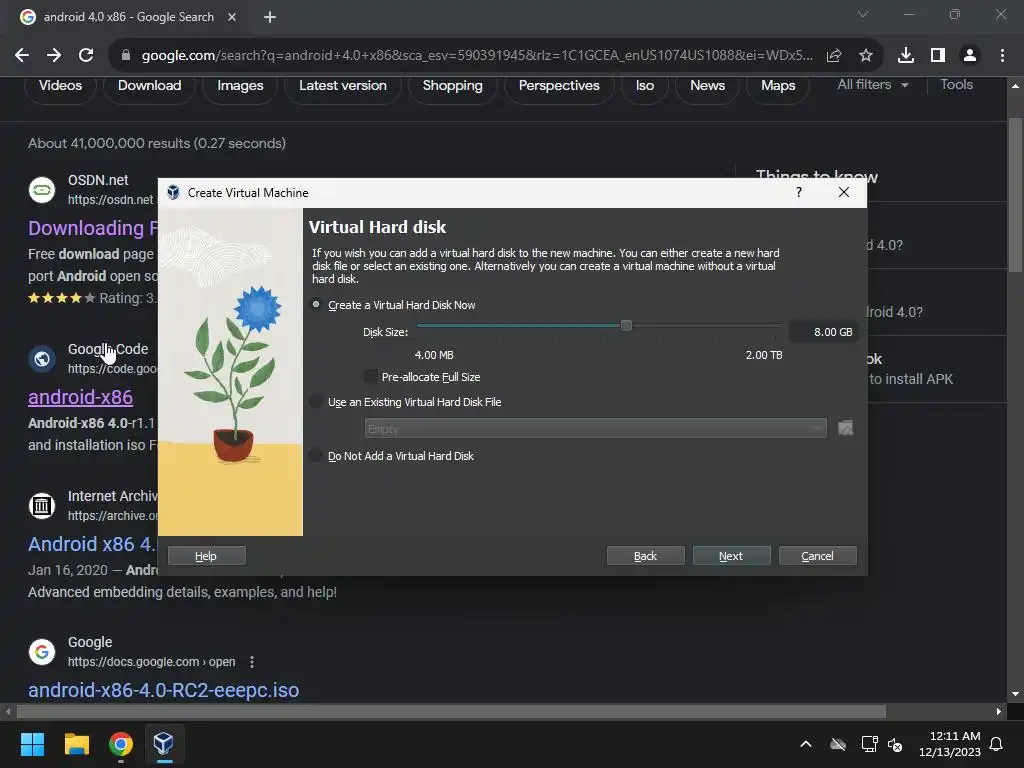Click the page horizontal scrollbar
Viewport: 1024px width, 768px height.
click(x=451, y=711)
